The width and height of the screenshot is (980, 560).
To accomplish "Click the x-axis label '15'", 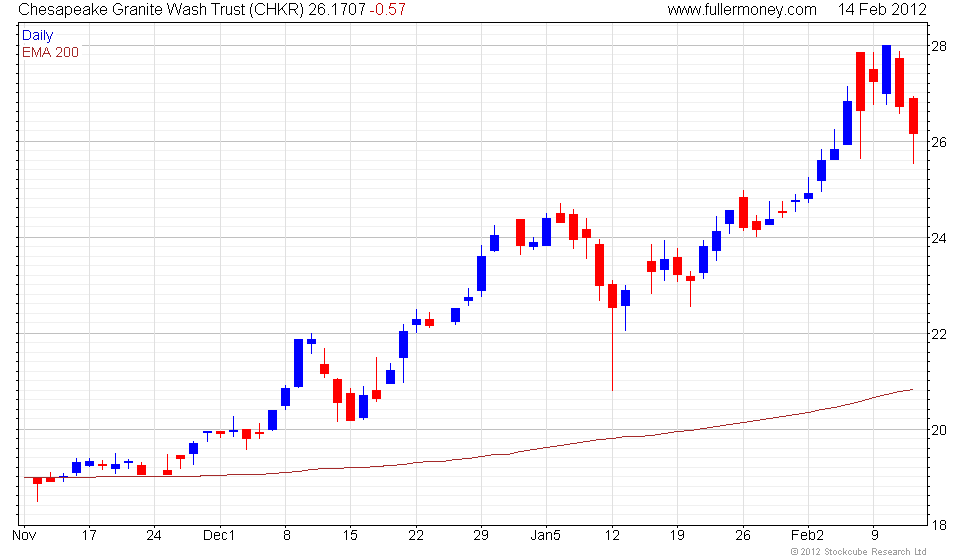I will point(351,536).
